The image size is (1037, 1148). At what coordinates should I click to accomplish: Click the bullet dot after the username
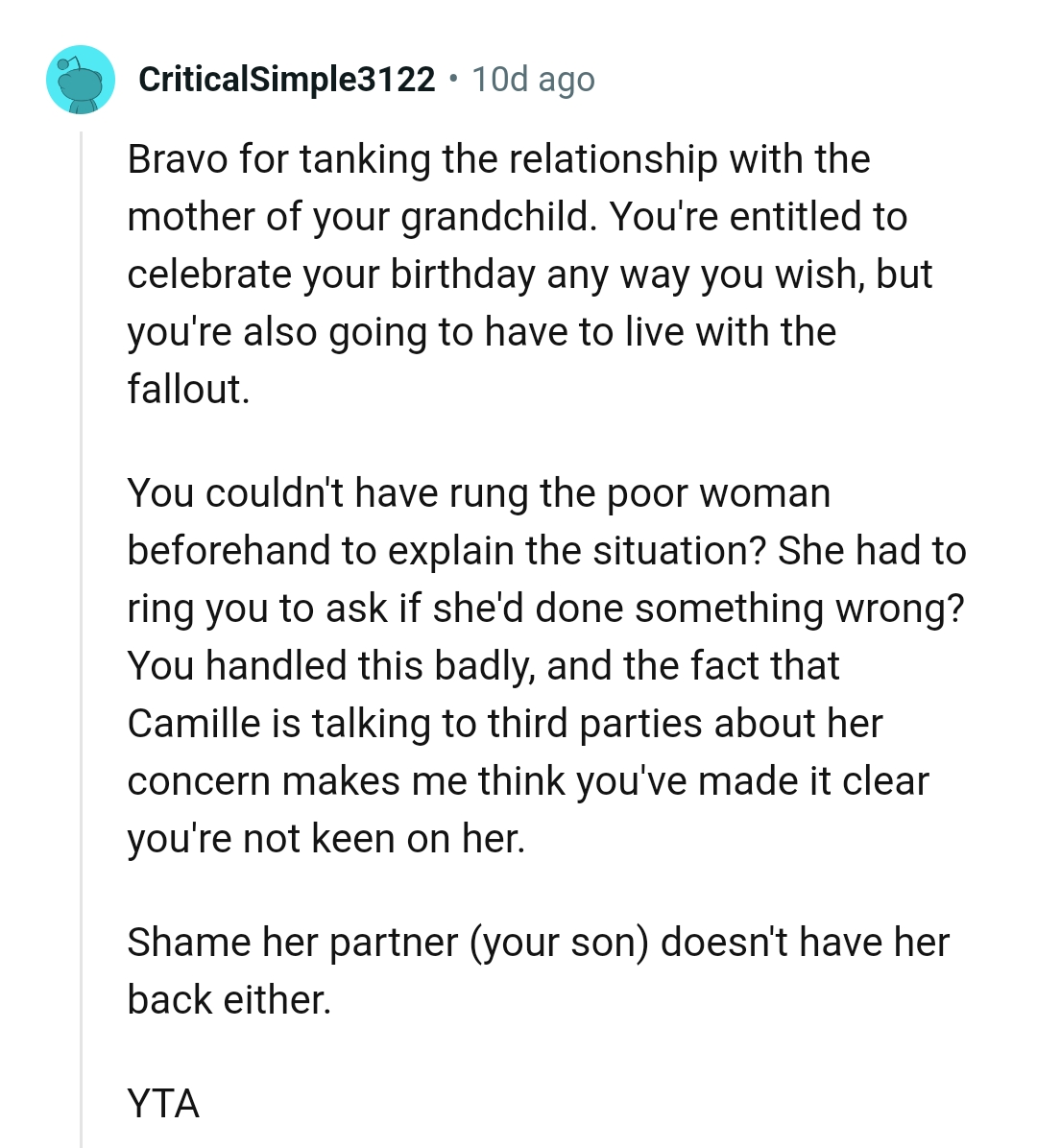453,80
